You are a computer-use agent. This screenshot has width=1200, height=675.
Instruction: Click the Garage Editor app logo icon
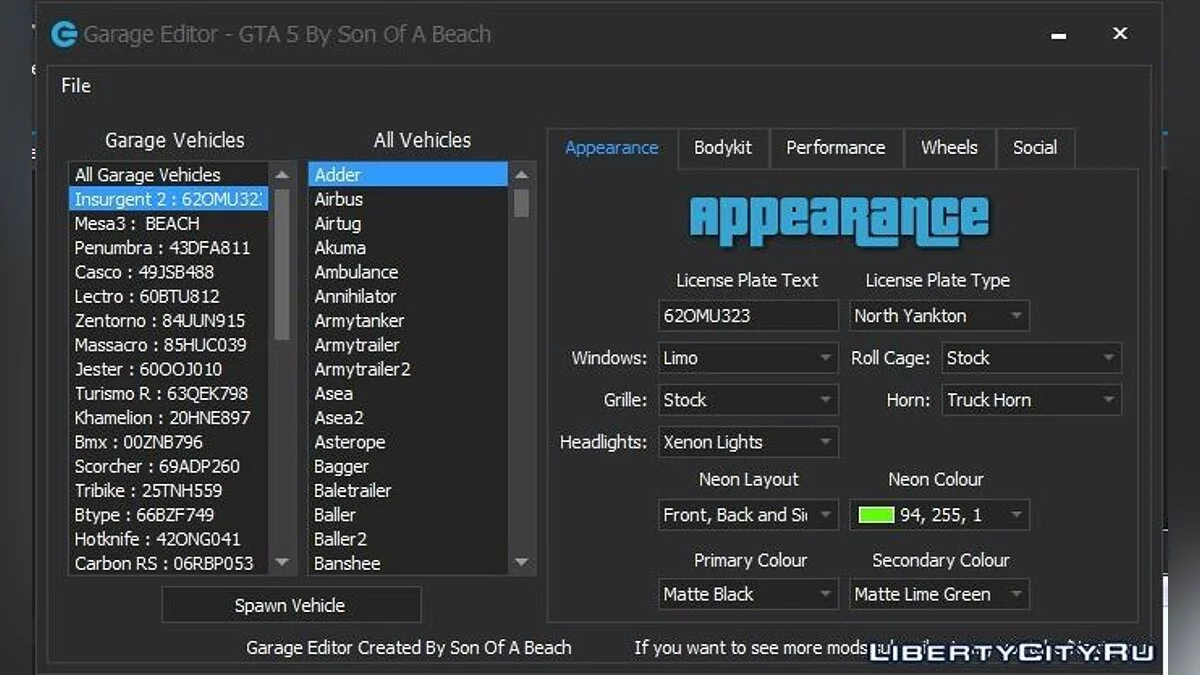pos(65,34)
